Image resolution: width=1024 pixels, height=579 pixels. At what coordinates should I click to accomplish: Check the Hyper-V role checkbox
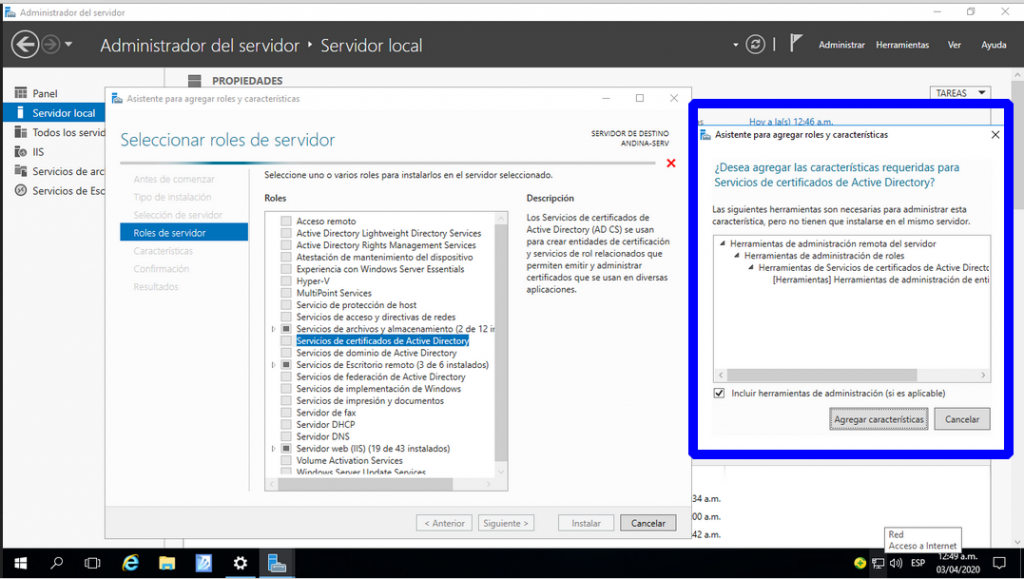(286, 281)
